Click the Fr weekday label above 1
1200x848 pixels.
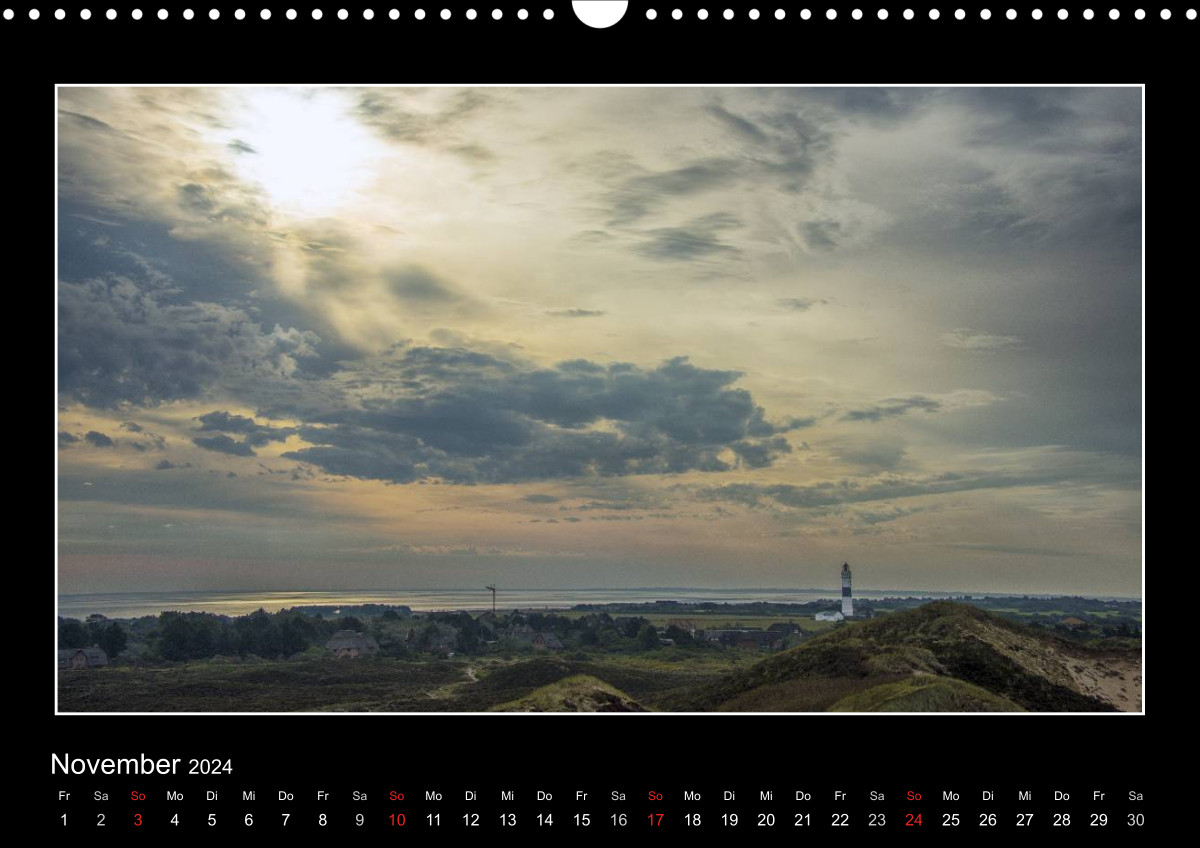click(x=64, y=796)
